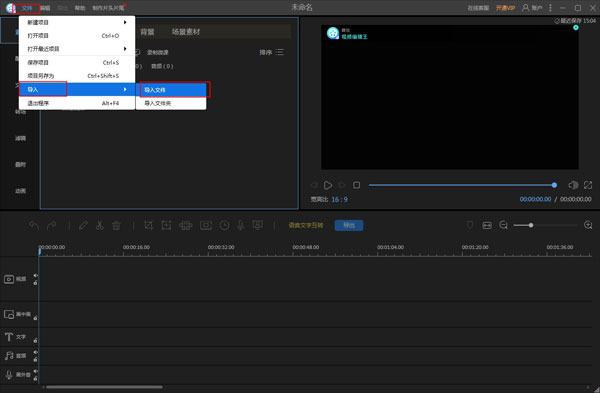Click the timeline zoom slider handle
Image resolution: width=600 pixels, height=393 pixels.
531,225
